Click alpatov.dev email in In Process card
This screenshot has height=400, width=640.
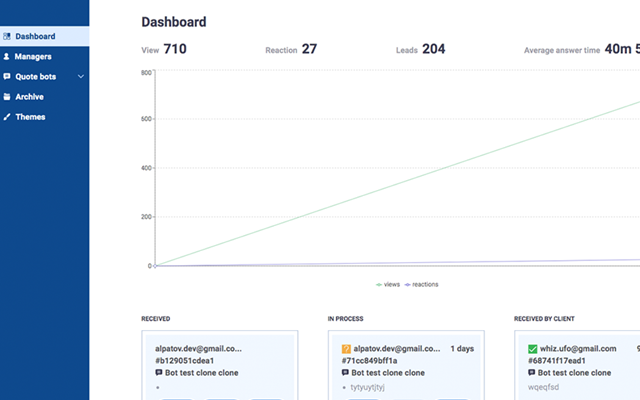[x=397, y=349]
